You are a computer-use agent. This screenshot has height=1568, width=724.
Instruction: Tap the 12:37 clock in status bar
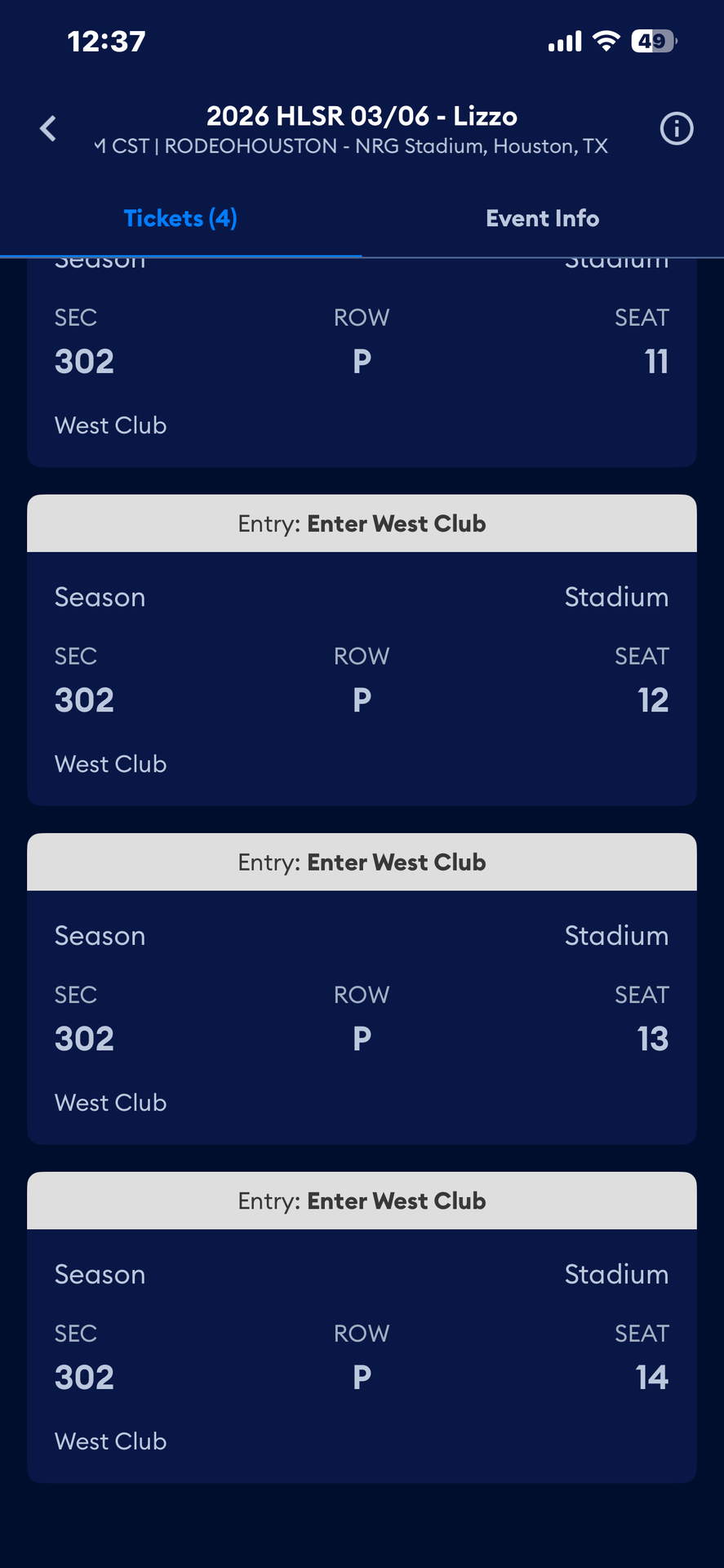pyautogui.click(x=106, y=41)
